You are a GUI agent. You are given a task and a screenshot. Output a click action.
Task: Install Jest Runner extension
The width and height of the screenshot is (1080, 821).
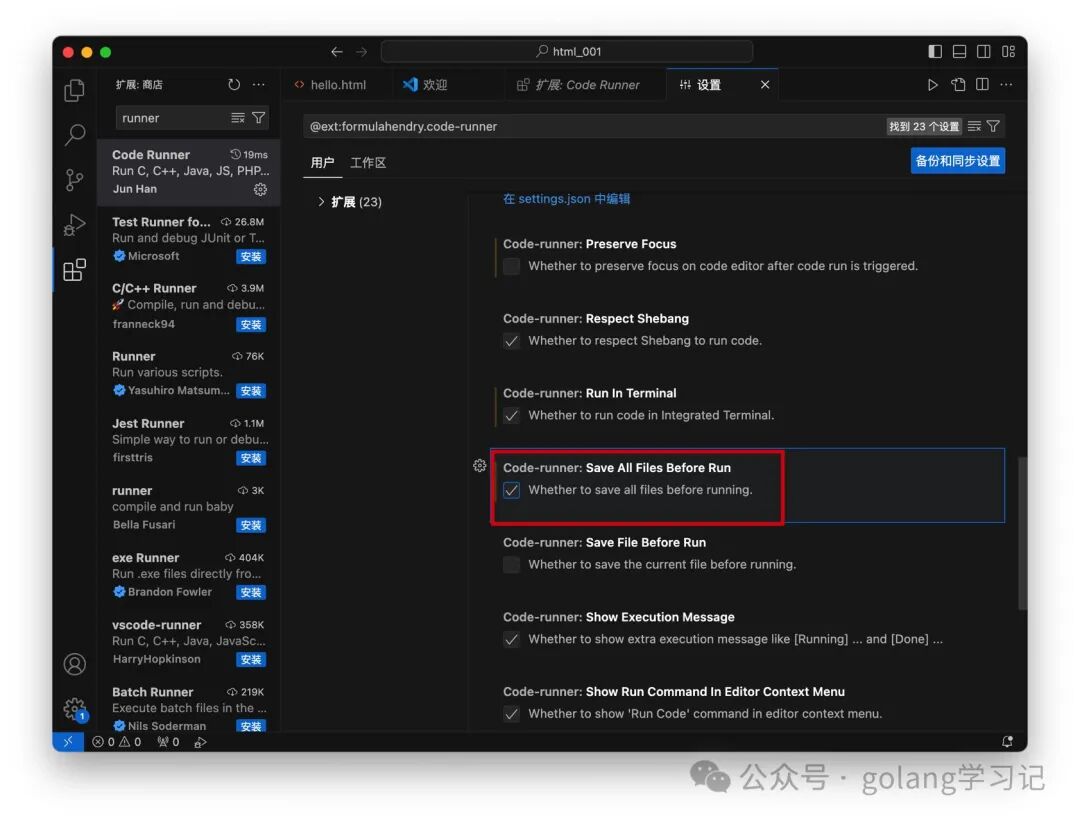[x=251, y=458]
